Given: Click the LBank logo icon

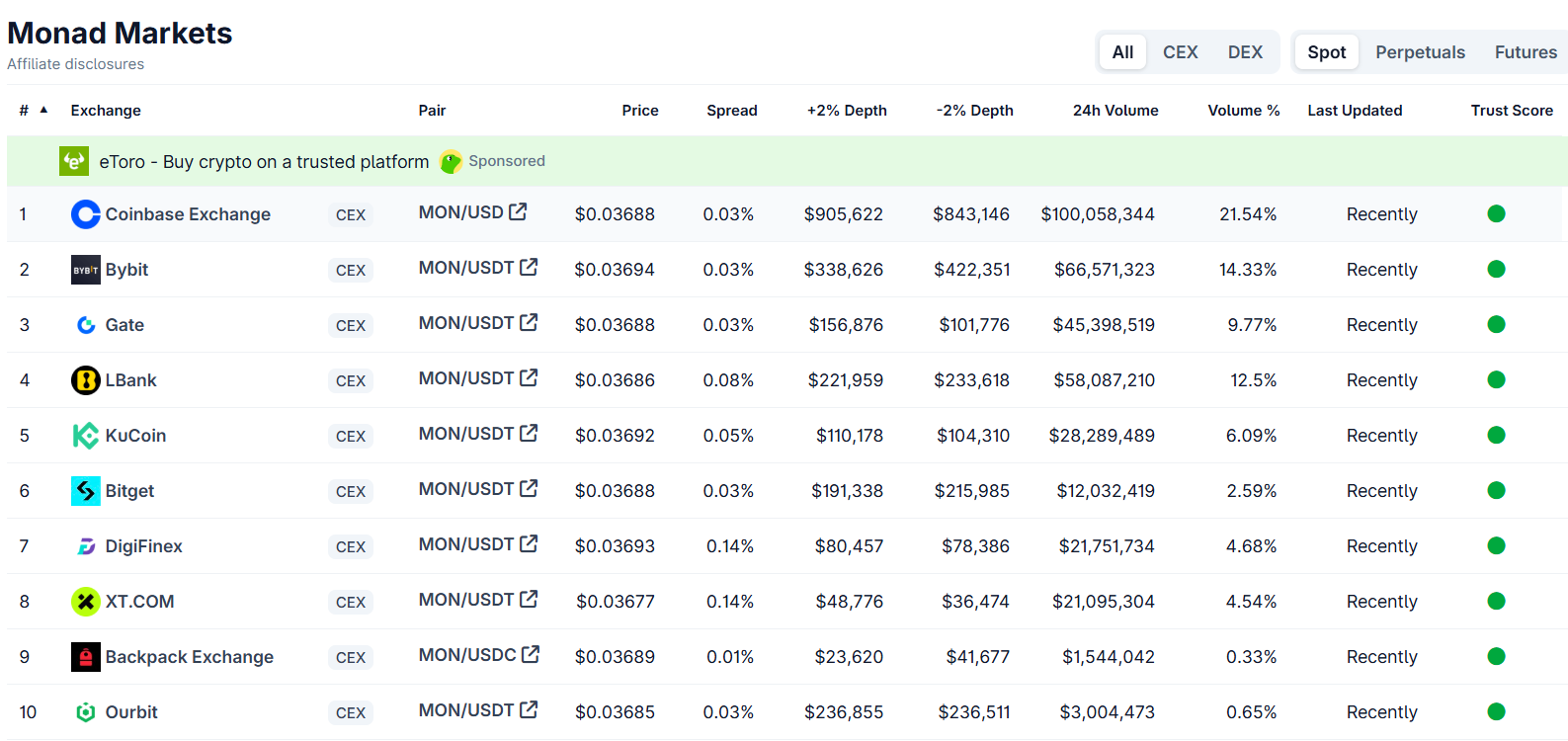Looking at the screenshot, I should pyautogui.click(x=86, y=380).
